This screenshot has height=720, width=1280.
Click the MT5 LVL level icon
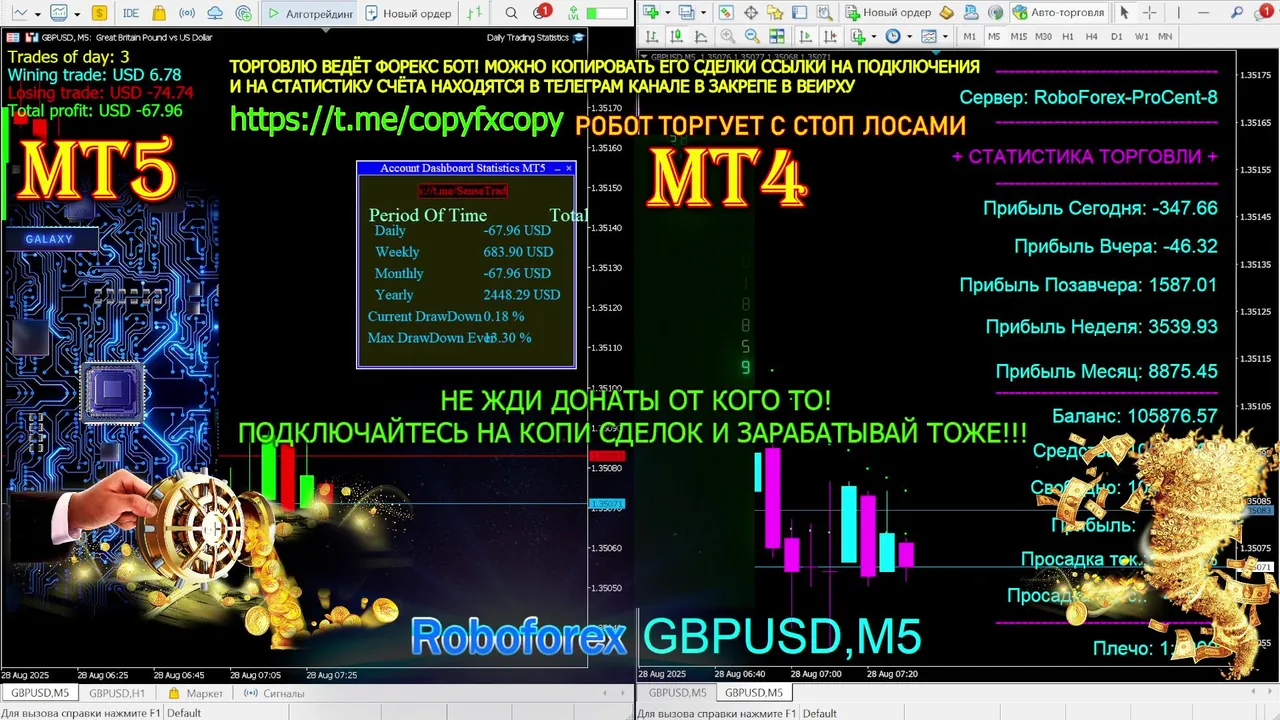tap(573, 13)
